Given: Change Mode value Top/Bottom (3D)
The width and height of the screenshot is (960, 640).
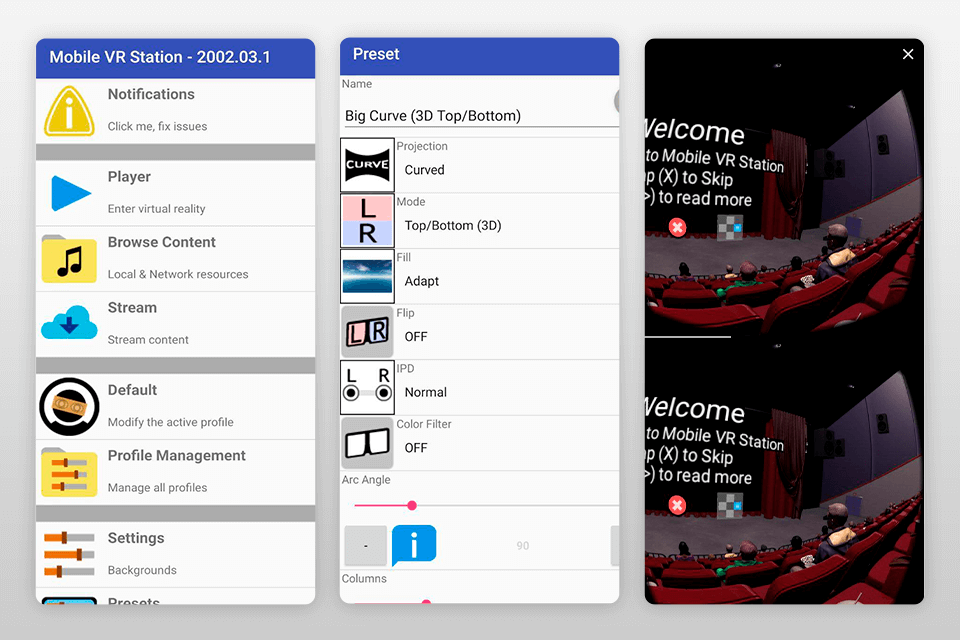Looking at the screenshot, I should pyautogui.click(x=452, y=225).
